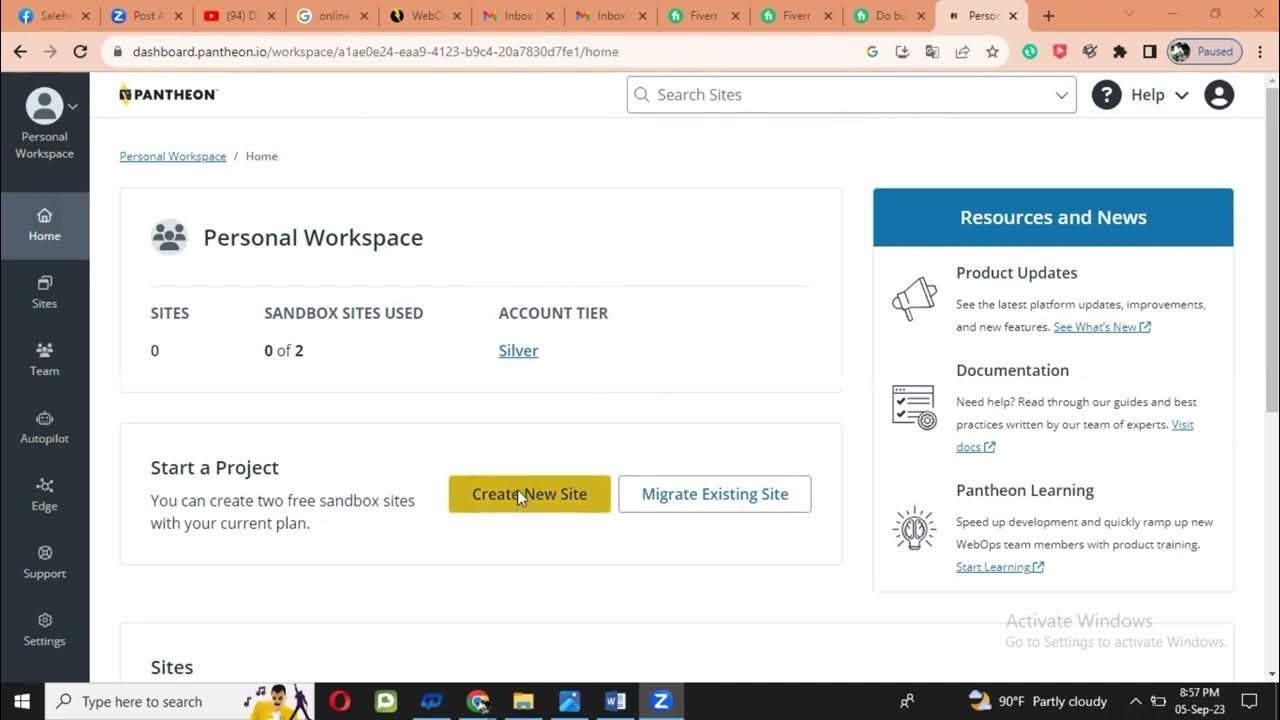Screen dimensions: 1280x720
Task: Open Support in the sidebar
Action: 44,563
